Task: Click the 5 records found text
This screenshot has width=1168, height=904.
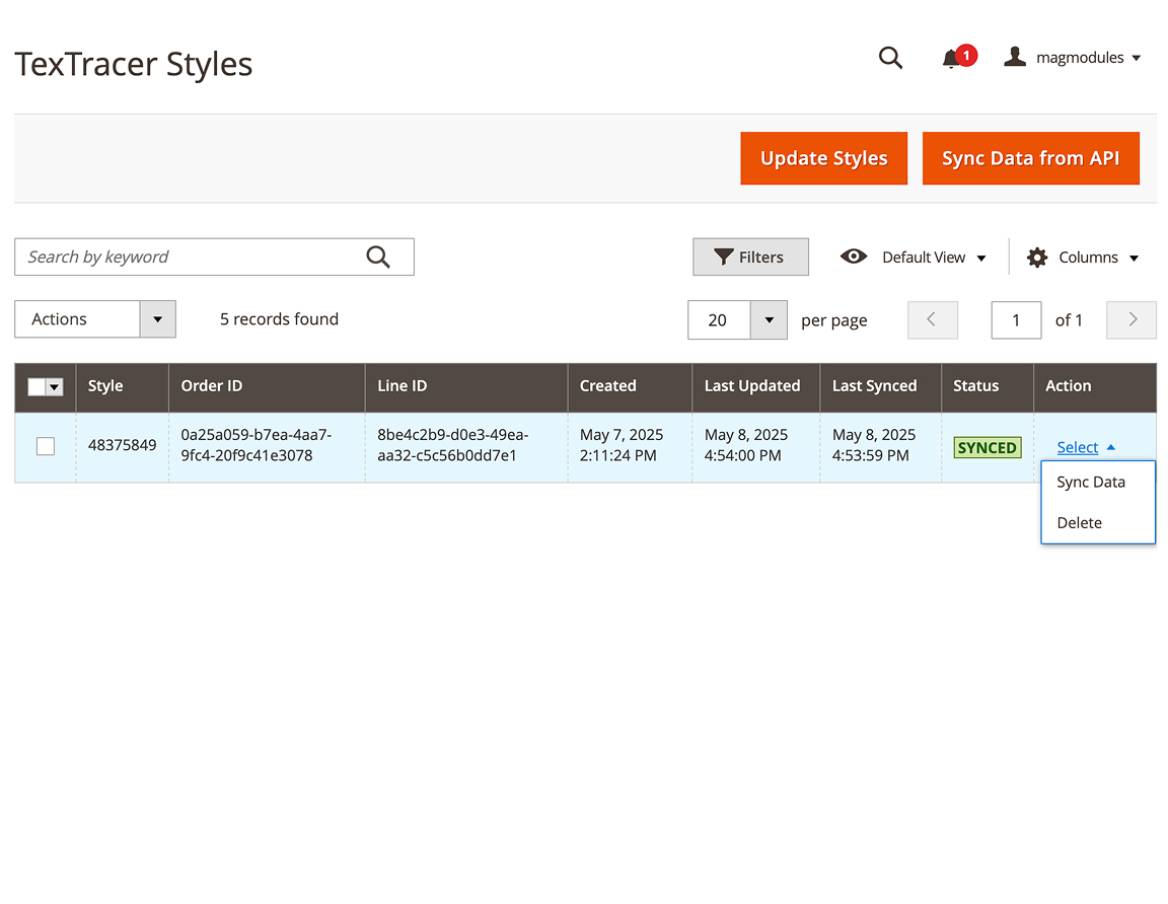Action: [279, 319]
